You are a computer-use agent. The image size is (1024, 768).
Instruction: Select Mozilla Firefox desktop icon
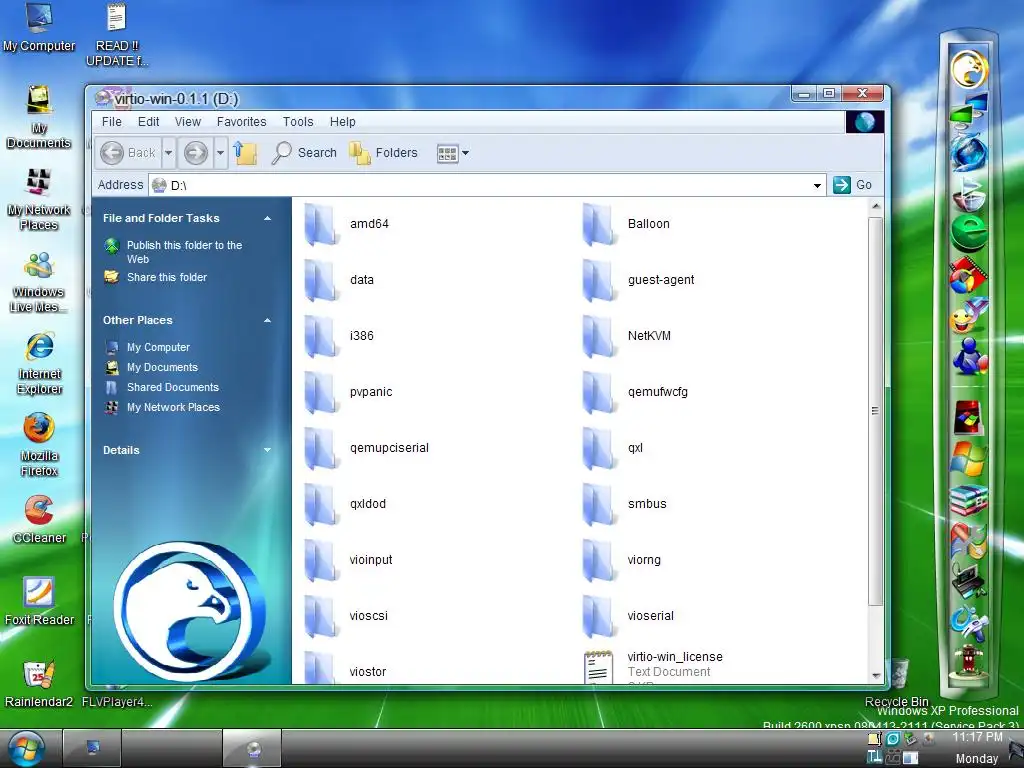(39, 445)
